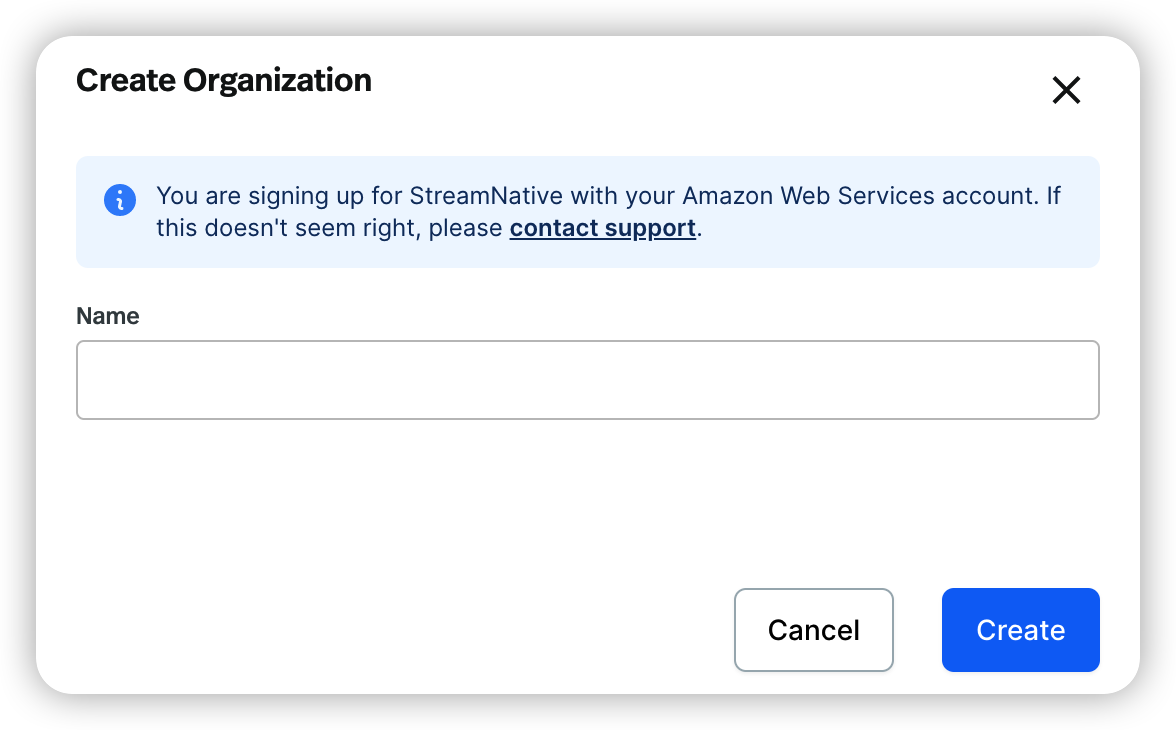Select the info badge beside the AWS message
The height and width of the screenshot is (730, 1176).
click(120, 200)
